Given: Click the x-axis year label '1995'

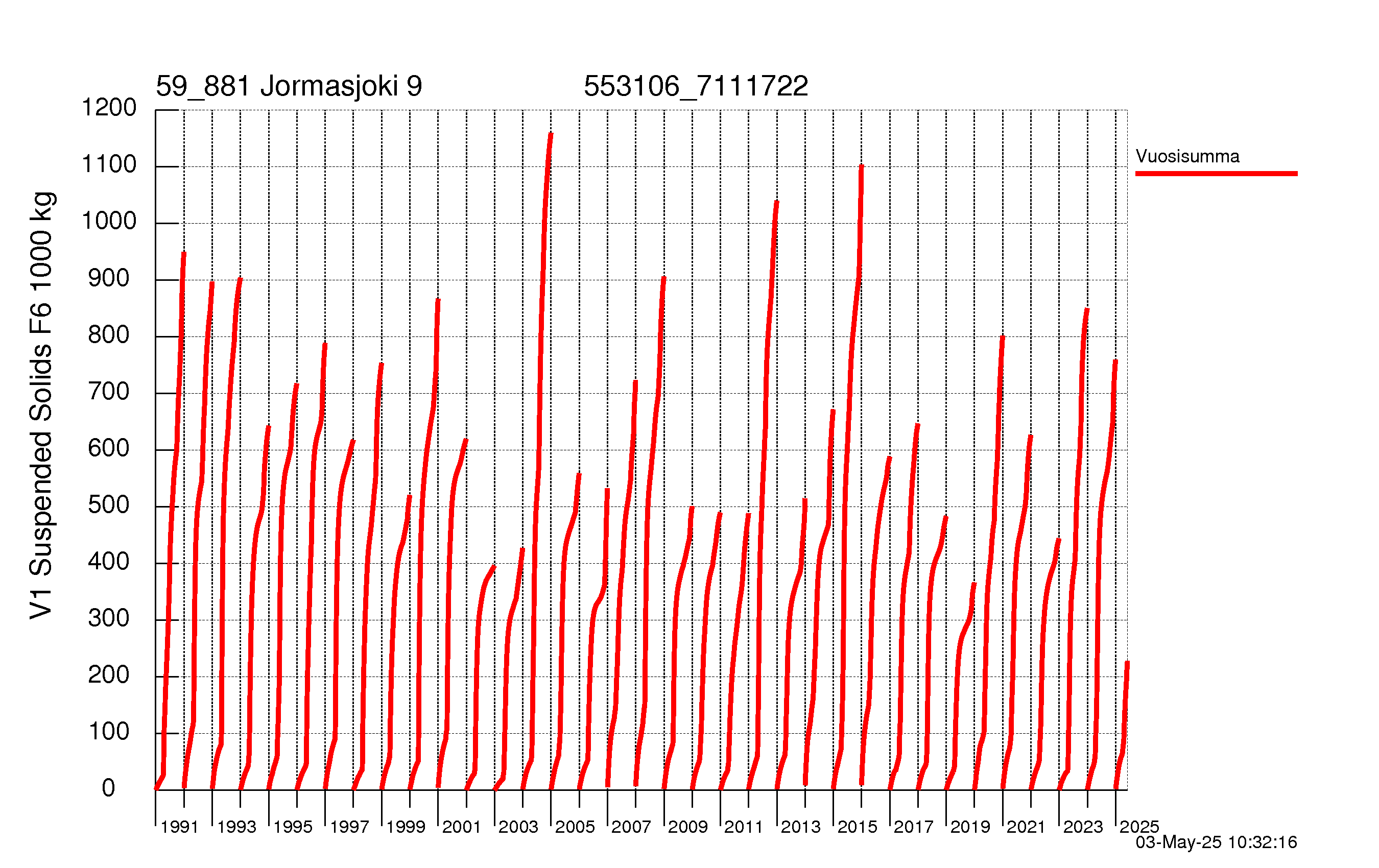Looking at the screenshot, I should pyautogui.click(x=293, y=827).
